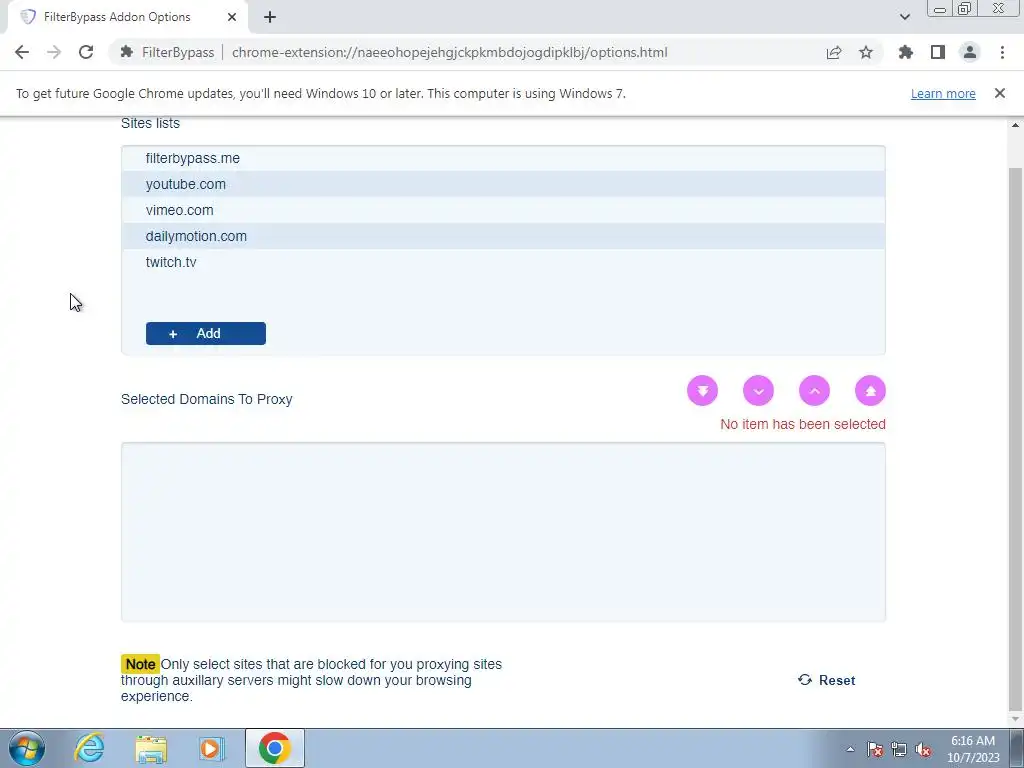Select dailymotion.com in sites list
Screen dimensions: 1024x768
tap(503, 236)
